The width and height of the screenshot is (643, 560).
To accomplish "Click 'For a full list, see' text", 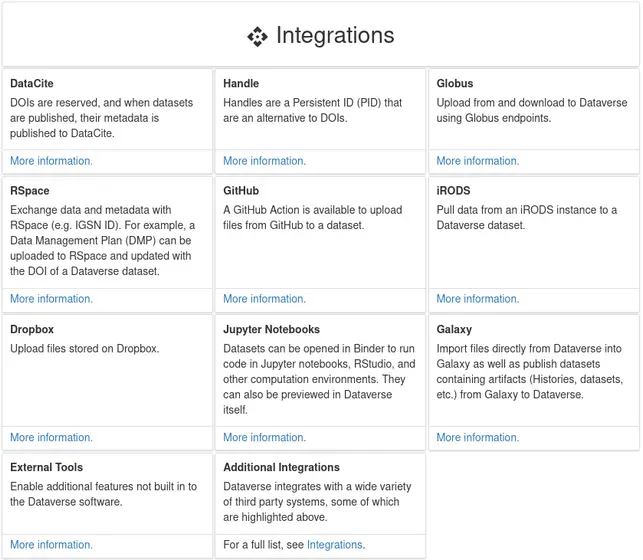I will tap(263, 545).
